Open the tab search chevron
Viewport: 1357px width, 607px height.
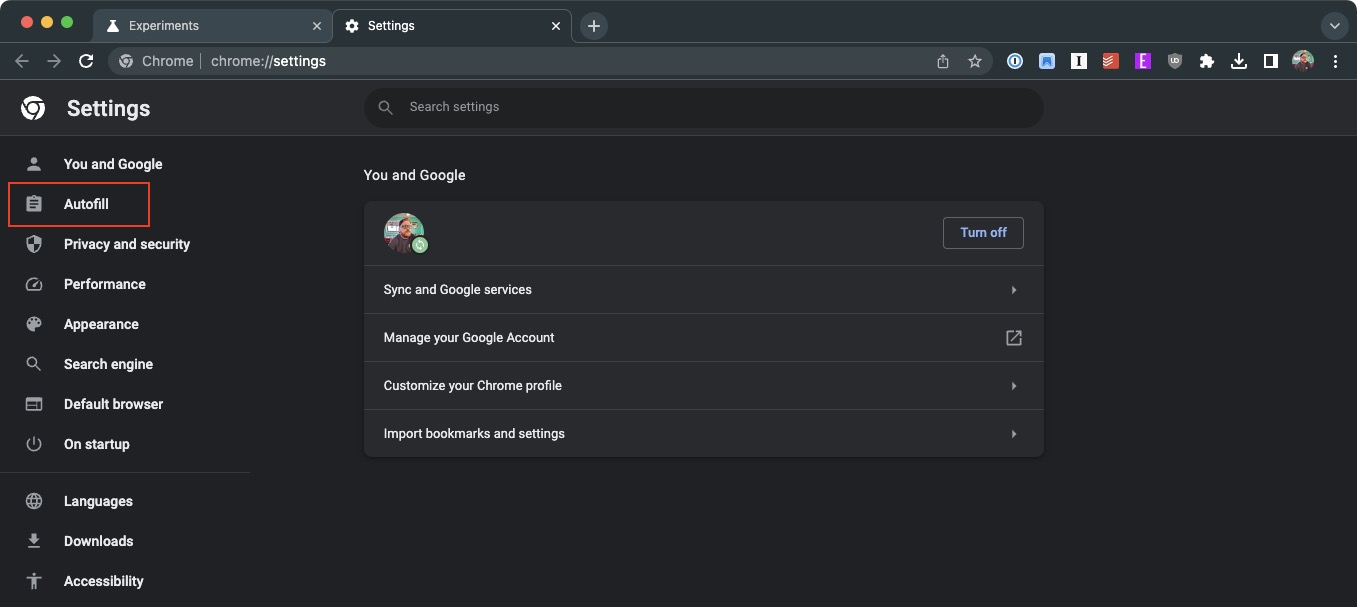tap(1335, 26)
